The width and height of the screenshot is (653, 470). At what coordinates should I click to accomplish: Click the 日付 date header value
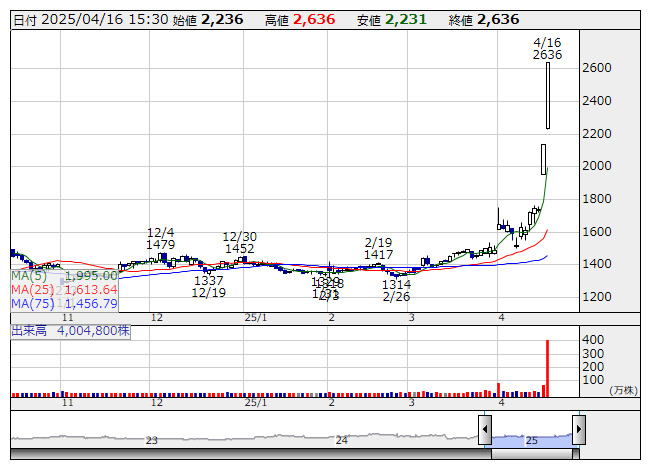click(102, 20)
